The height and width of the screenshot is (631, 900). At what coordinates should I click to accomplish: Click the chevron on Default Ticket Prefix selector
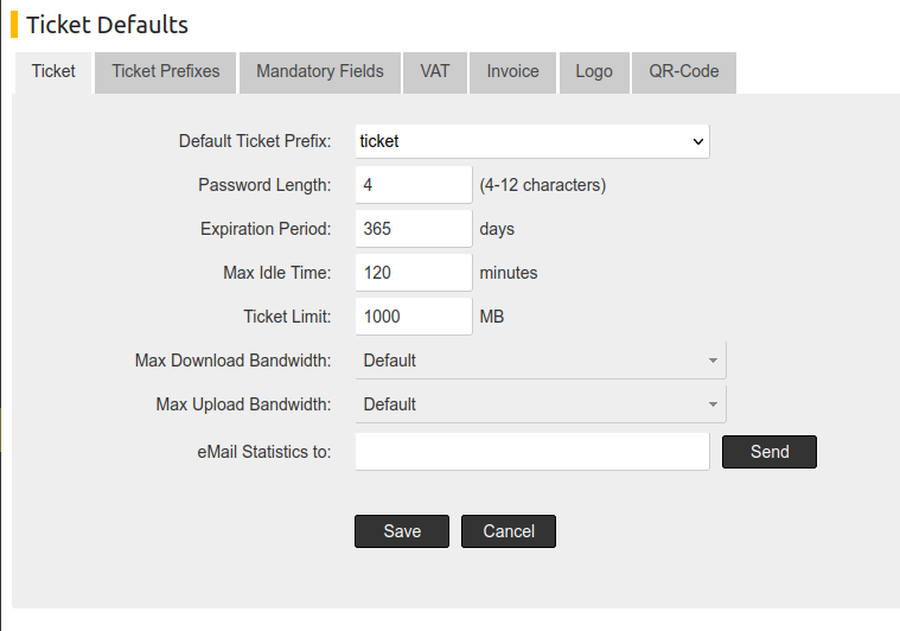(699, 141)
